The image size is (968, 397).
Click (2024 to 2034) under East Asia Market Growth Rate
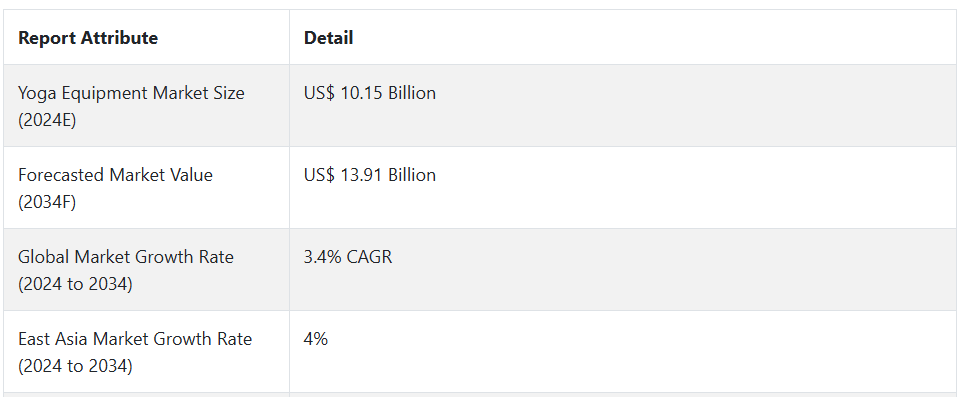[x=75, y=367]
